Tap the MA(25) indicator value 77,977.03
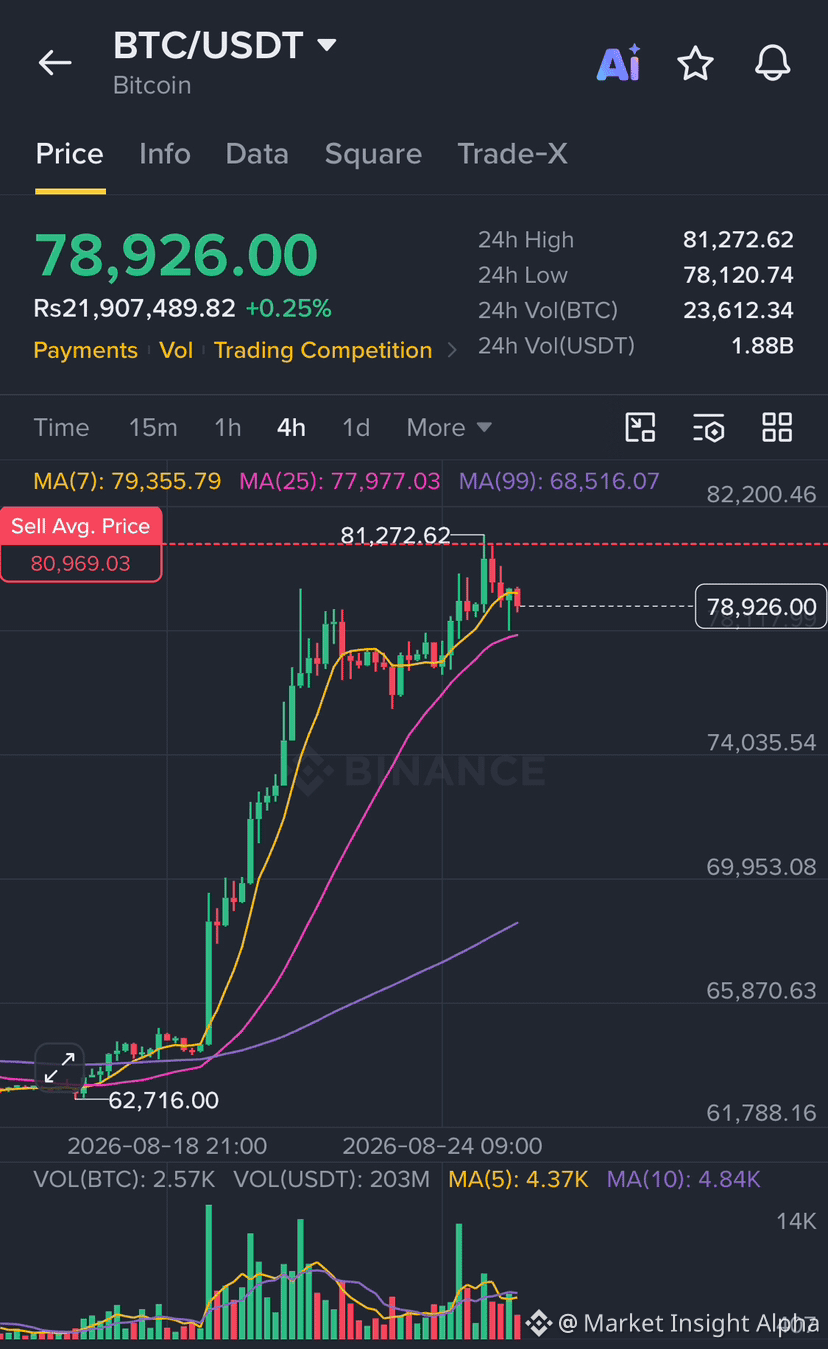Viewport: 828px width, 1349px height. point(340,481)
